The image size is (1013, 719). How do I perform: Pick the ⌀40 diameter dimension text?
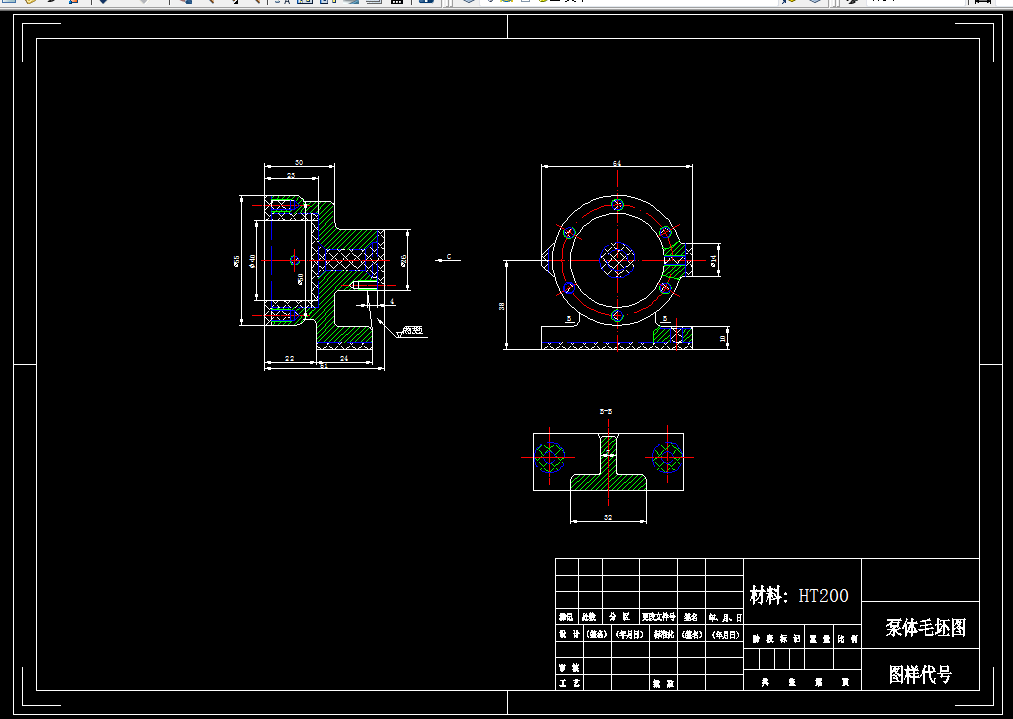click(253, 260)
